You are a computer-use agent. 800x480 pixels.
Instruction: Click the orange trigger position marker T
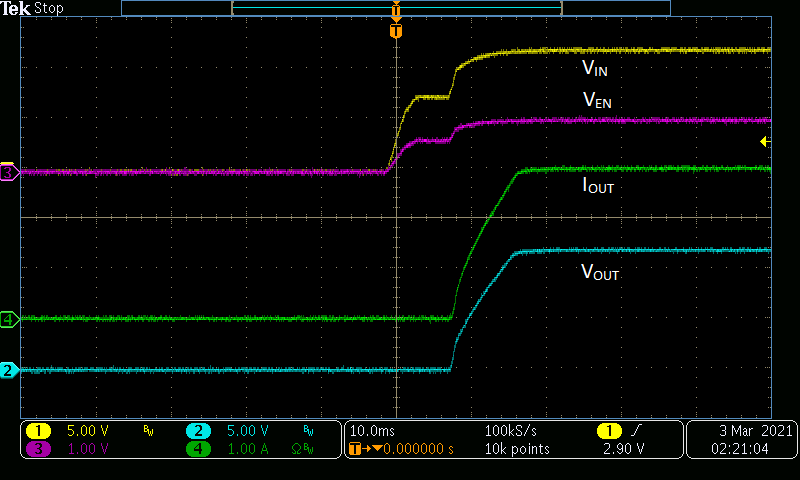(x=396, y=31)
